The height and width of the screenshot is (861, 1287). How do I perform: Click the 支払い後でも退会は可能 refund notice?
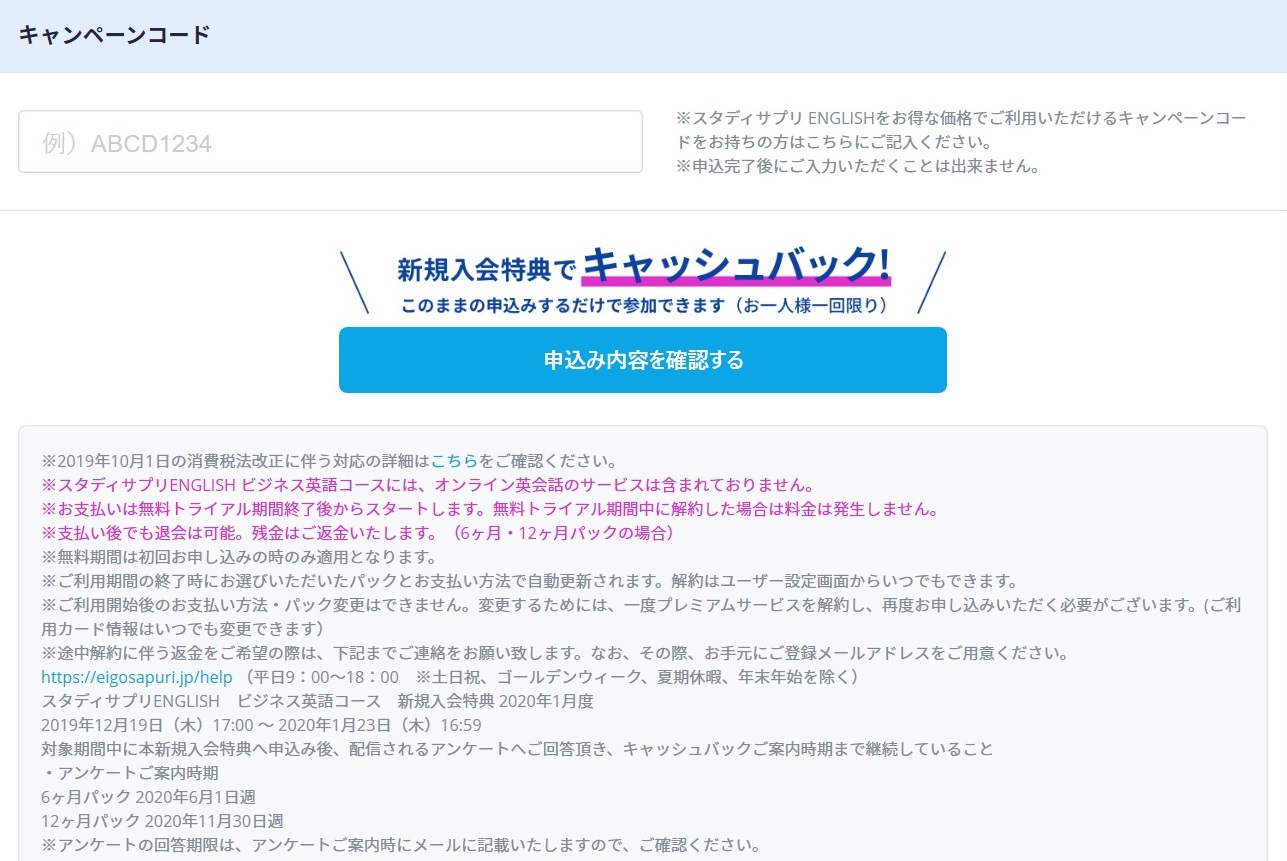point(359,533)
